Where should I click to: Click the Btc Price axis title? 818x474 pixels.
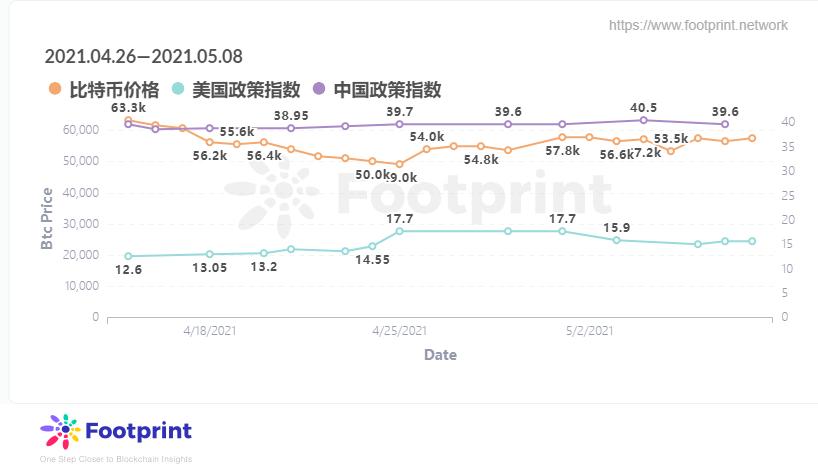[47, 218]
